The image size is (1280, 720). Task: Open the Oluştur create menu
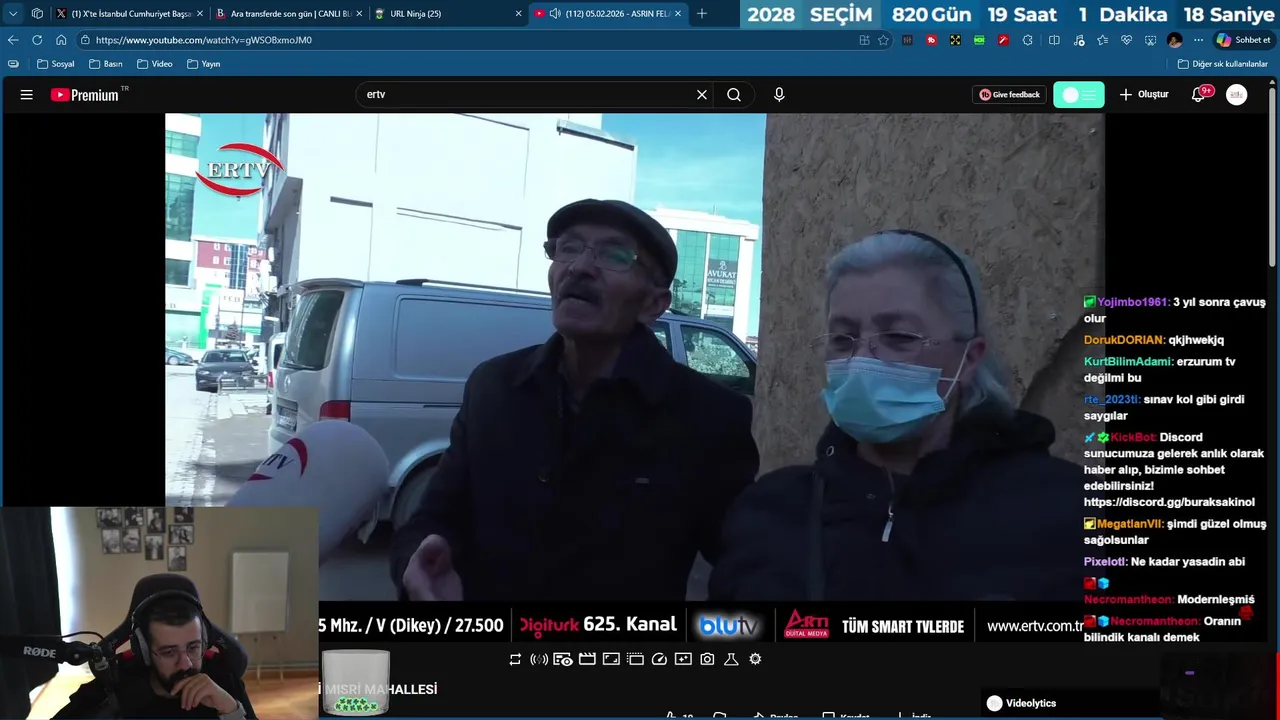(1144, 95)
